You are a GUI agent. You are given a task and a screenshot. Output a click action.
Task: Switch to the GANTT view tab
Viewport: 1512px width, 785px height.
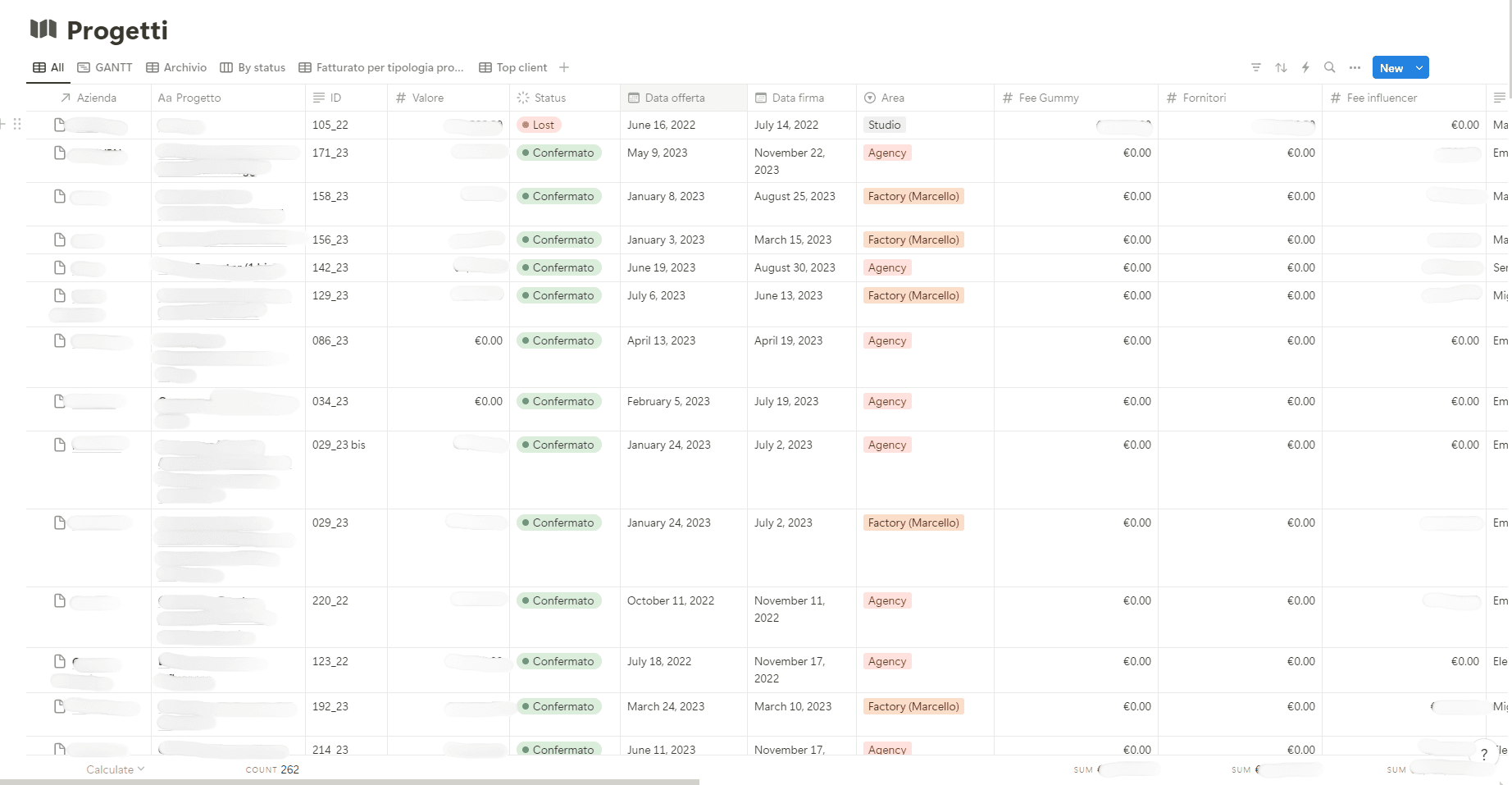point(105,67)
